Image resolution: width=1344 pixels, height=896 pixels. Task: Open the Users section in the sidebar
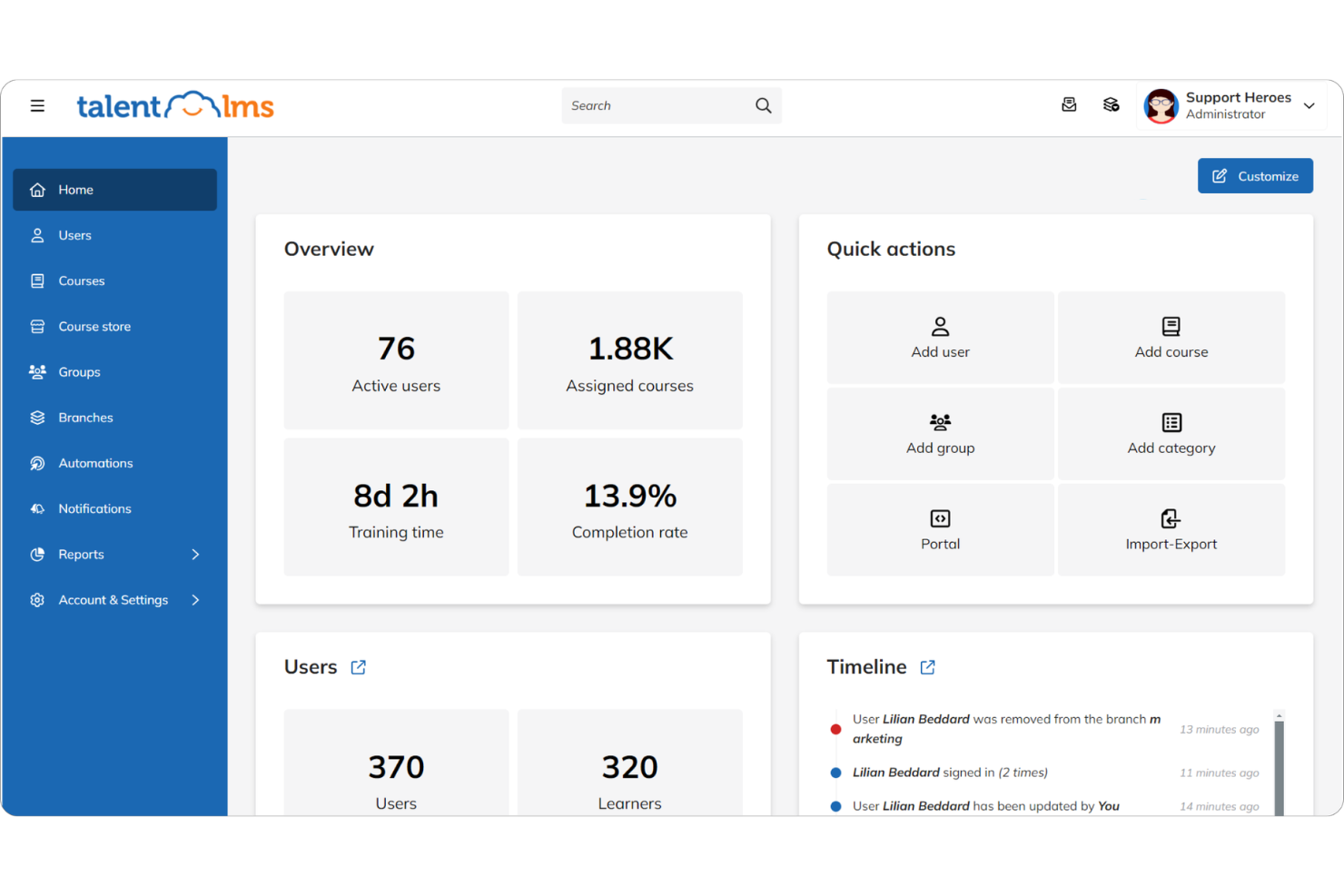click(75, 235)
